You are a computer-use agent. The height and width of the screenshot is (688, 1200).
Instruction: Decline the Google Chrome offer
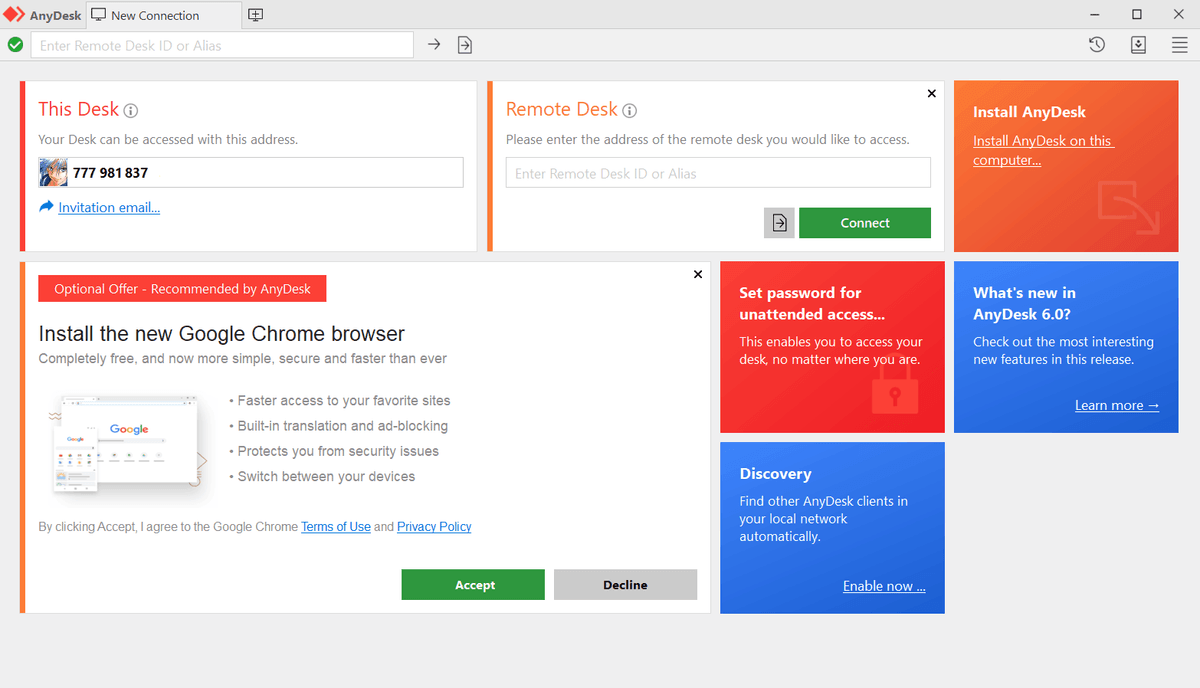click(625, 585)
